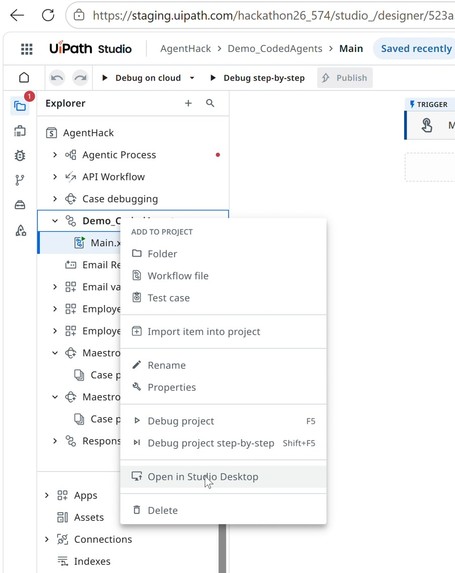Expand the Case debugging node
Screen dimensions: 455x573
55,199
